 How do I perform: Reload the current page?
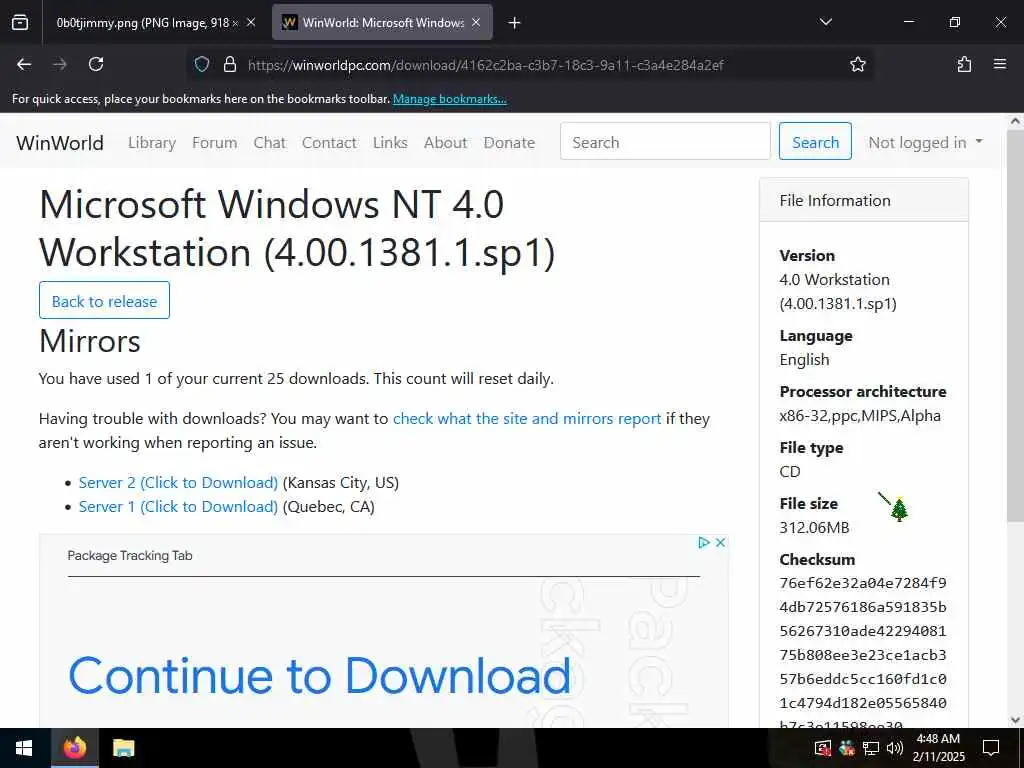96,64
